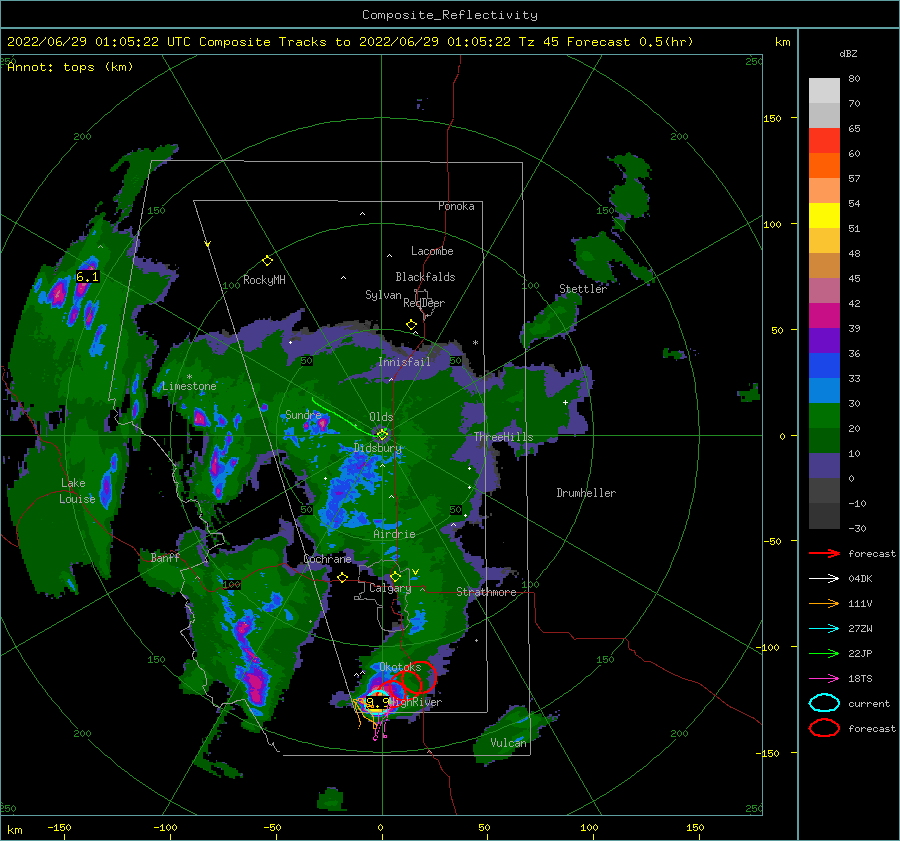The height and width of the screenshot is (841, 900).
Task: Click the white 04DK arrow legend icon
Action: click(824, 579)
